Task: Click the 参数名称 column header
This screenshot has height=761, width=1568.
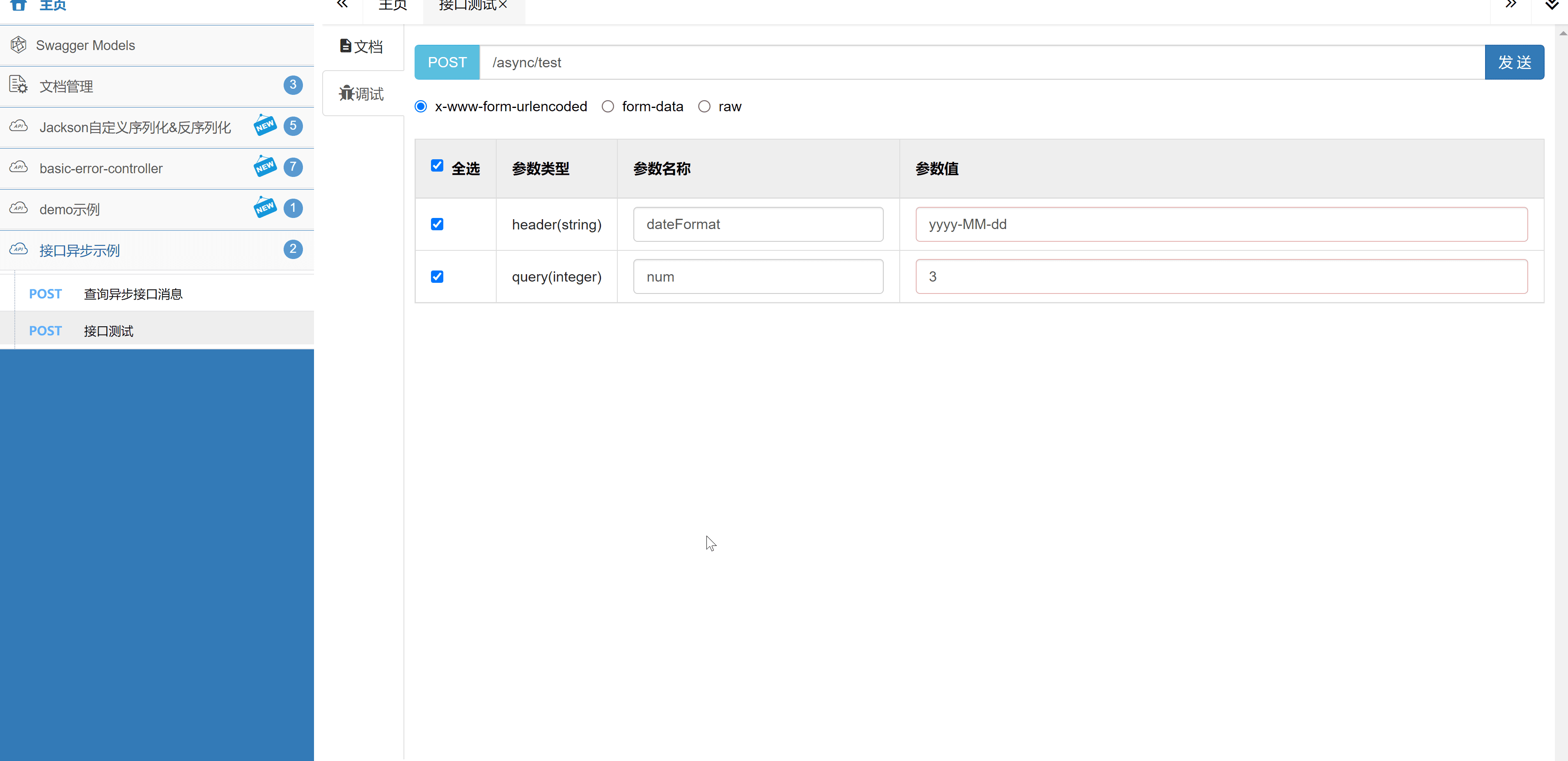Action: (758, 169)
